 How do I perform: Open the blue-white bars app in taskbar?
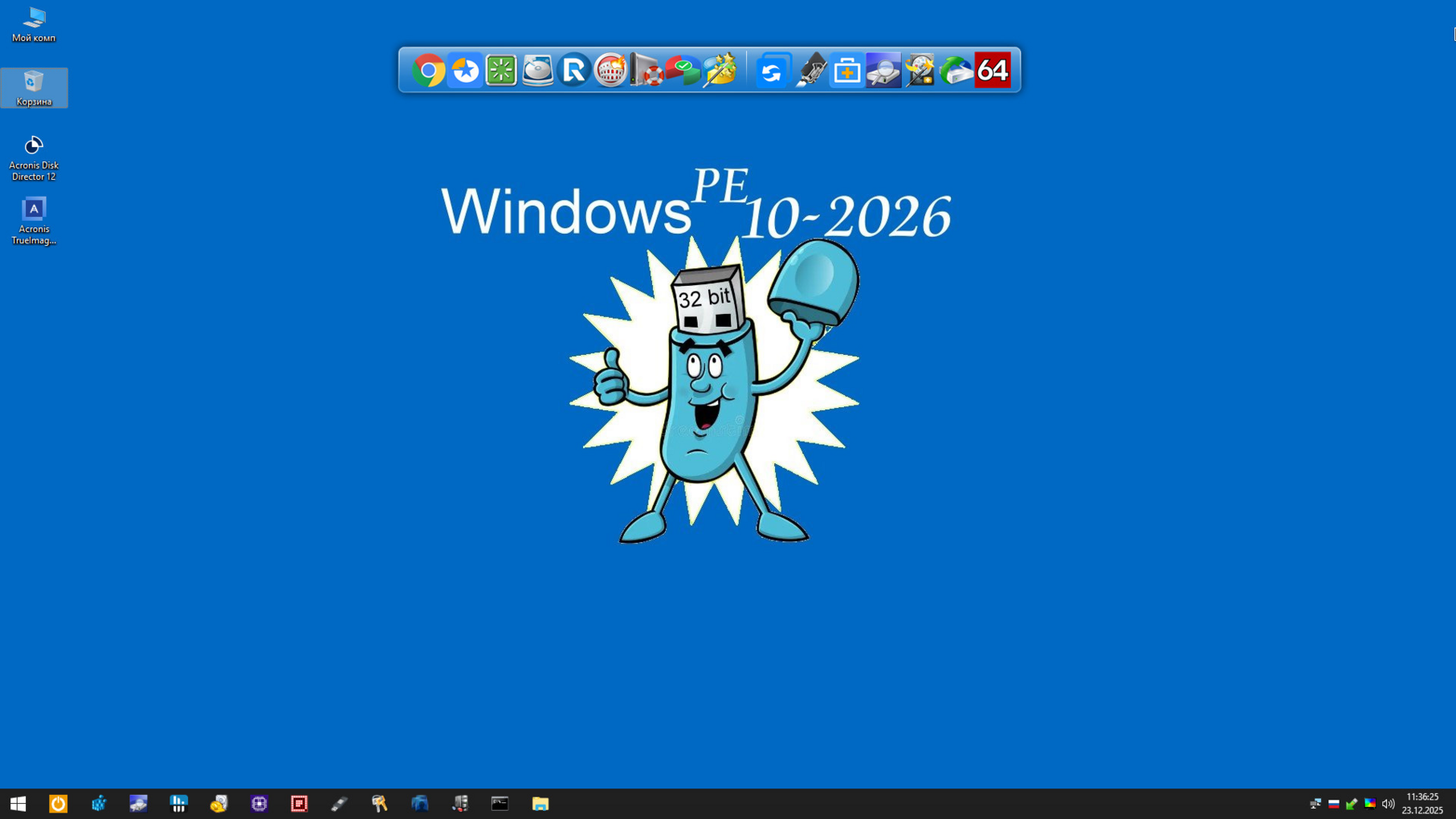tap(178, 804)
